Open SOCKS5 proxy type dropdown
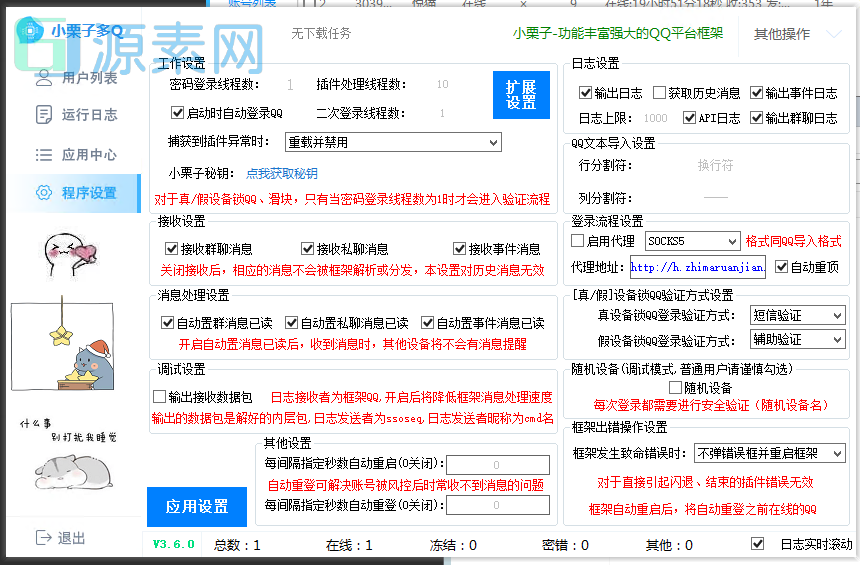 [x=693, y=241]
